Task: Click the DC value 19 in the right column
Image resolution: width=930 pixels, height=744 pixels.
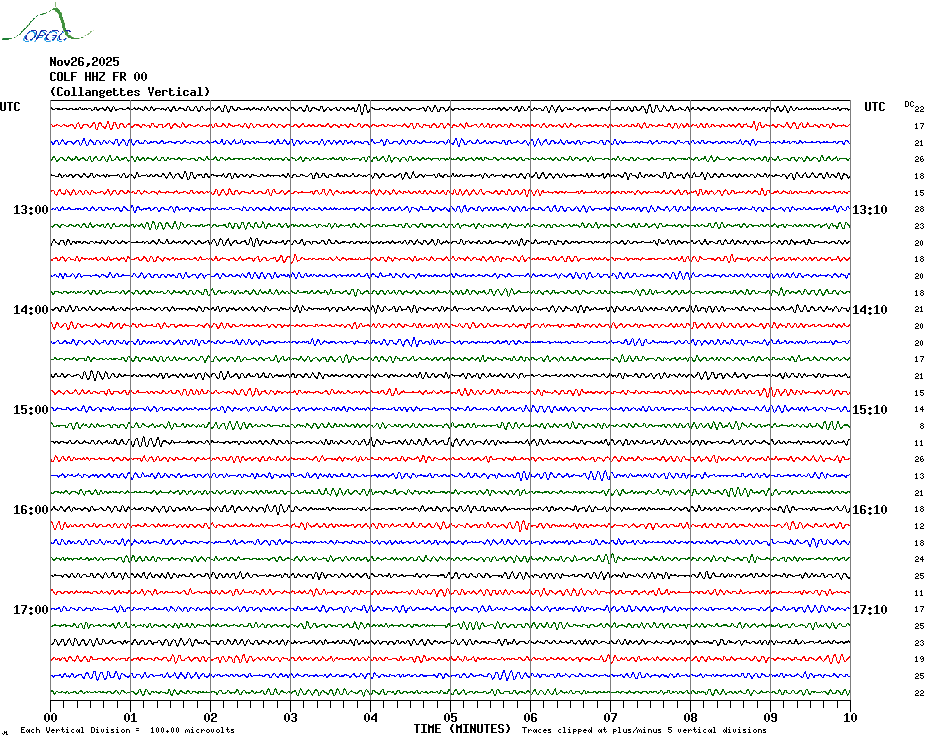Action: (x=919, y=659)
